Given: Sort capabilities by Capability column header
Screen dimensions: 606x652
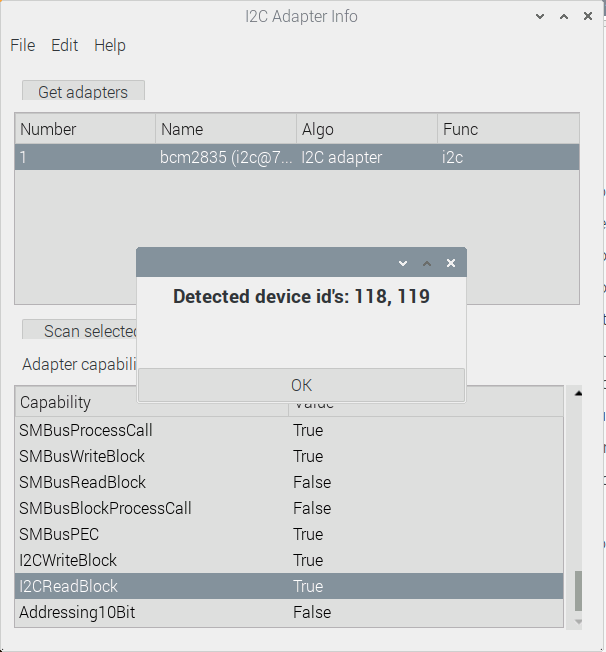Looking at the screenshot, I should pyautogui.click(x=150, y=402).
